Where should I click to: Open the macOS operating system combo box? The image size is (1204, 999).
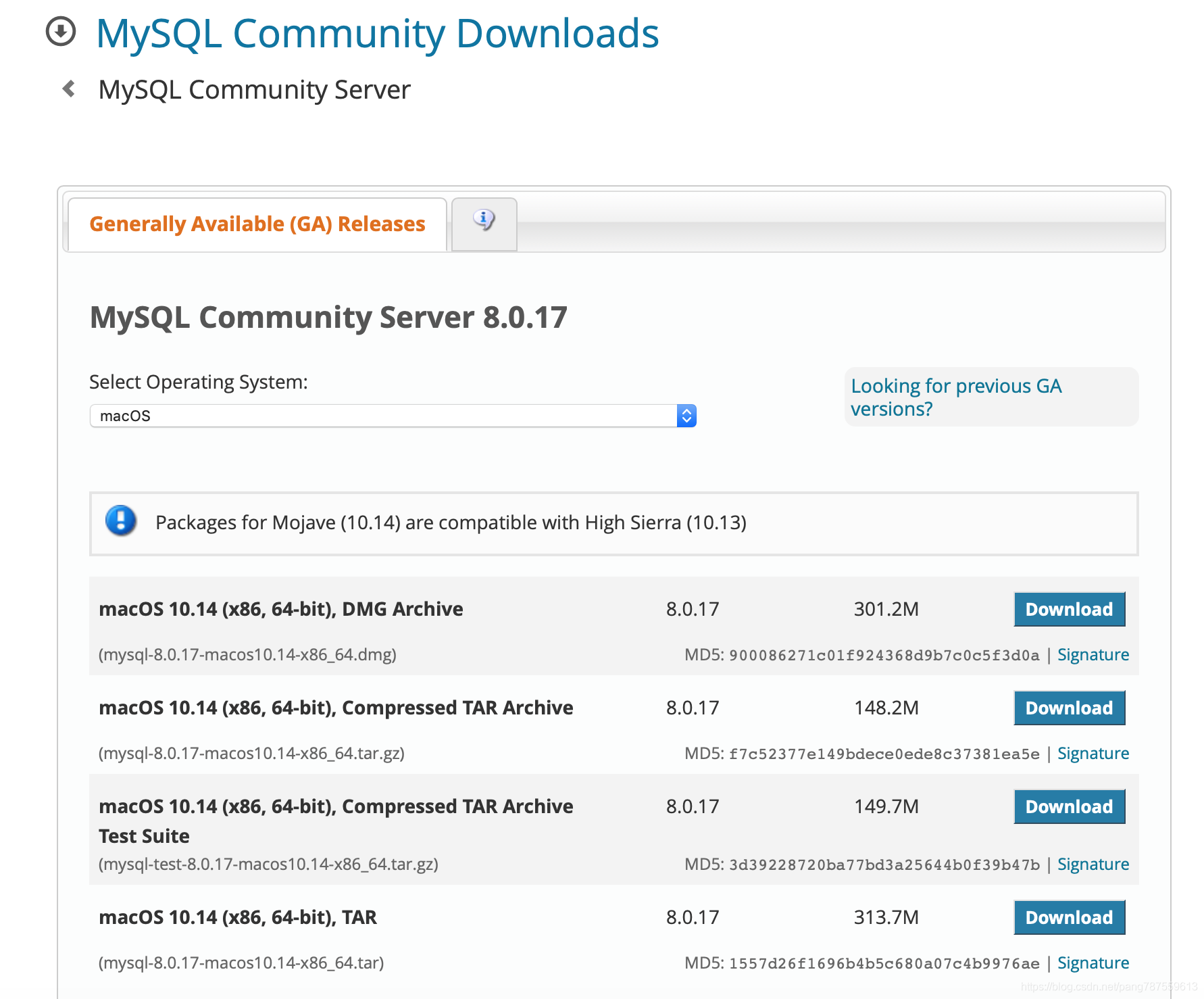click(x=393, y=416)
